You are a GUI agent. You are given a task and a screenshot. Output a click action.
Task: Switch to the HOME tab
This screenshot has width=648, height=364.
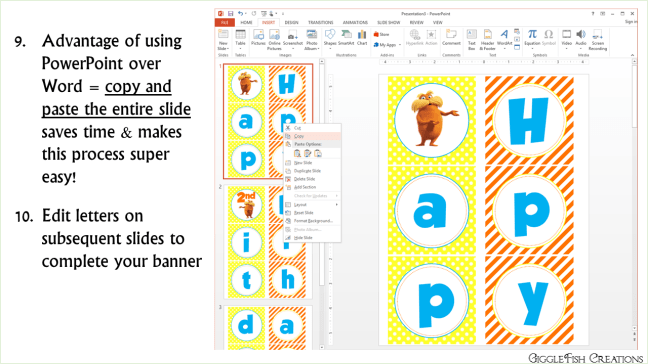(246, 22)
